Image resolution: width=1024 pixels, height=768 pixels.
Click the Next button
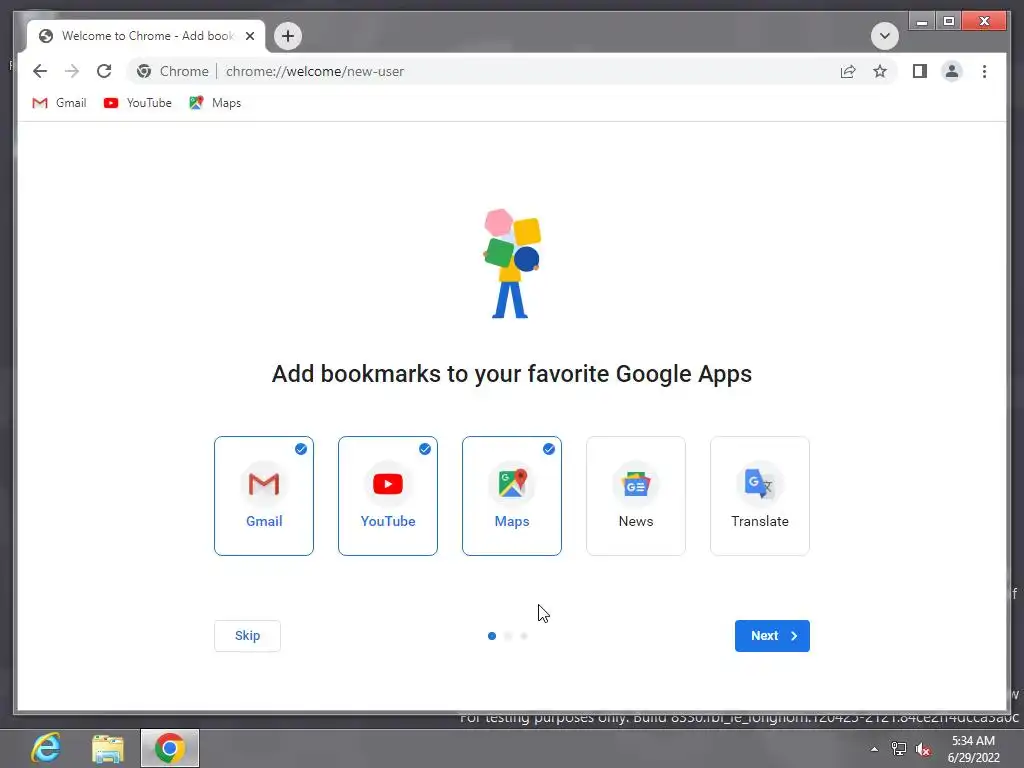pyautogui.click(x=772, y=635)
